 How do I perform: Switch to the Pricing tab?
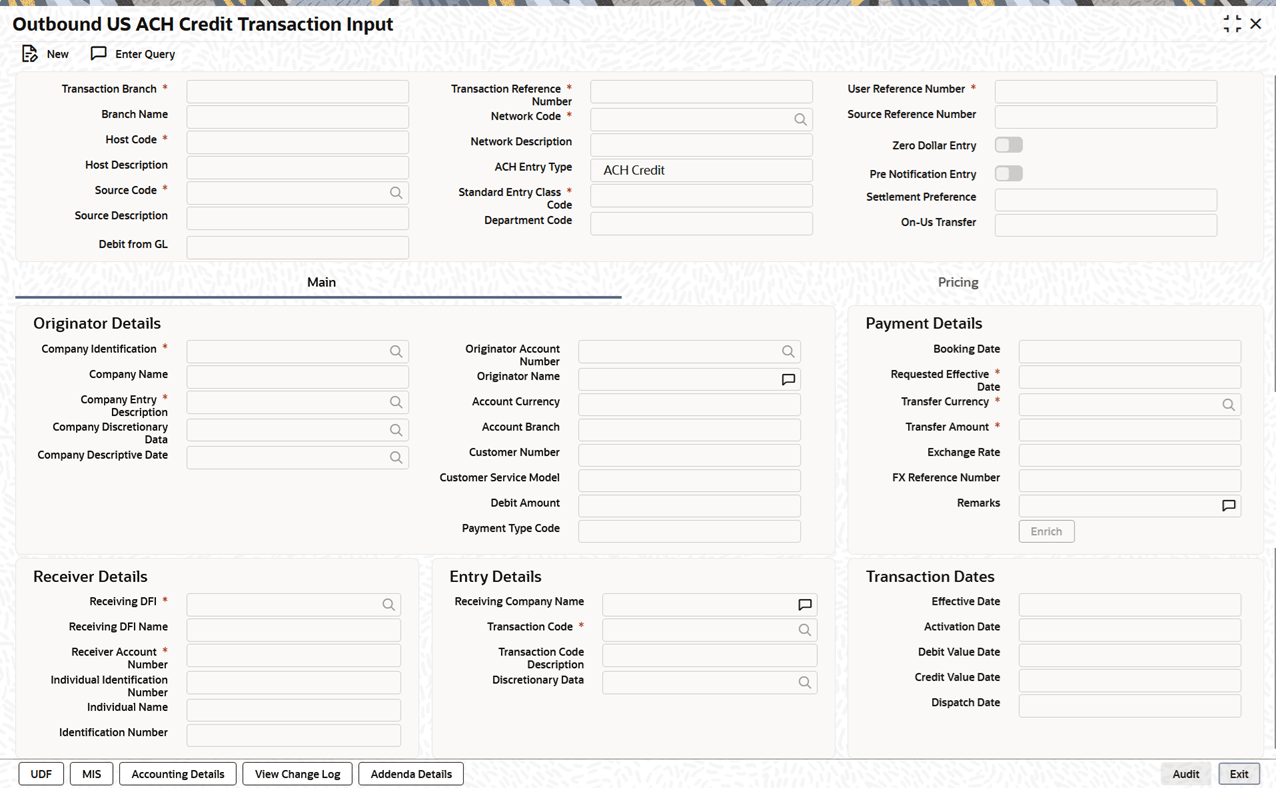pyautogui.click(x=958, y=282)
